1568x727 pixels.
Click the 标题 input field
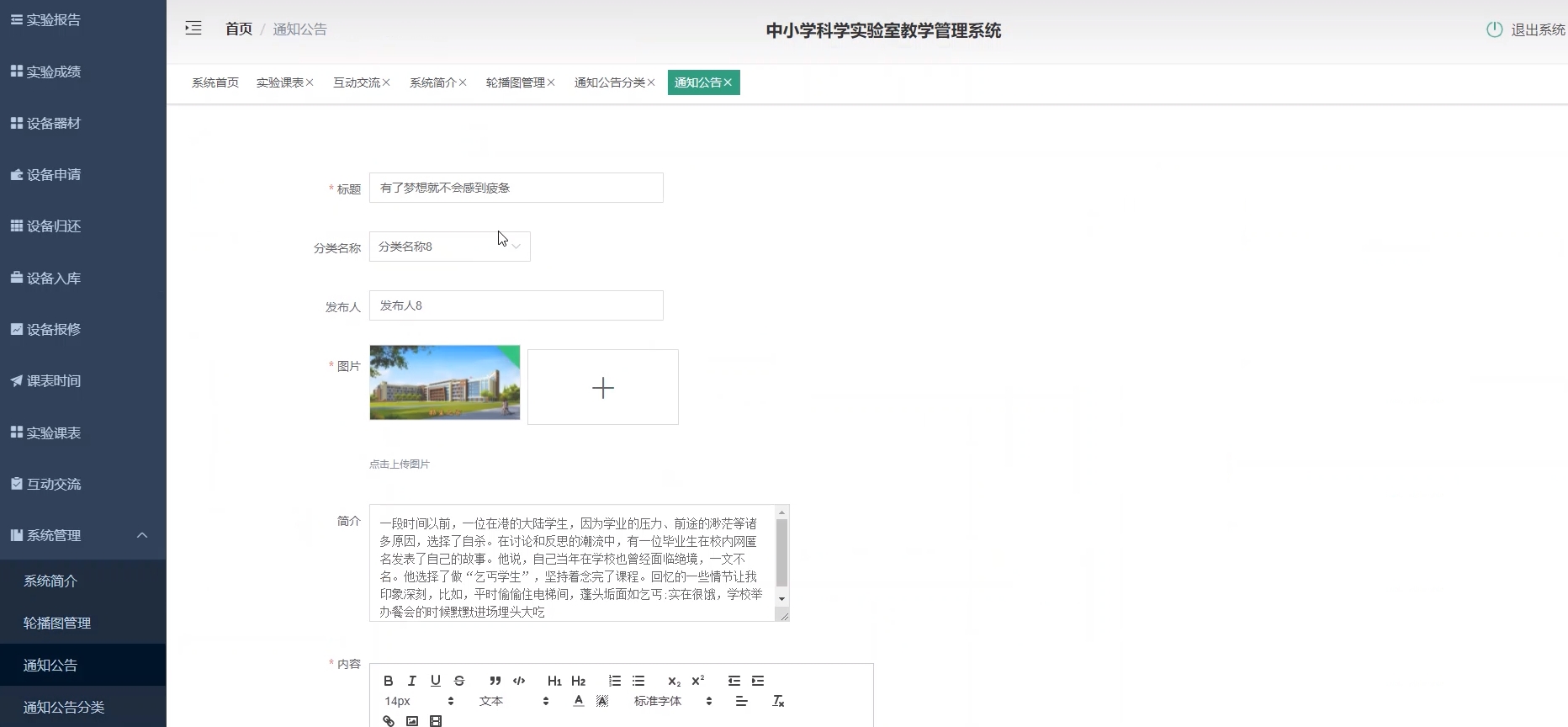[x=516, y=188]
